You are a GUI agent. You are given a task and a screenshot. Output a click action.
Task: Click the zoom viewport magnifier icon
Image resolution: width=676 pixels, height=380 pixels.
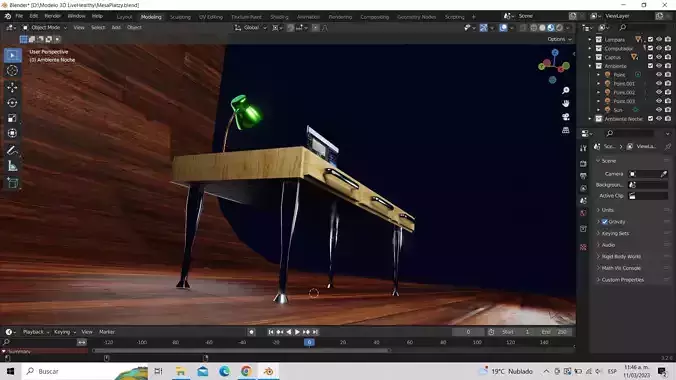coord(566,90)
